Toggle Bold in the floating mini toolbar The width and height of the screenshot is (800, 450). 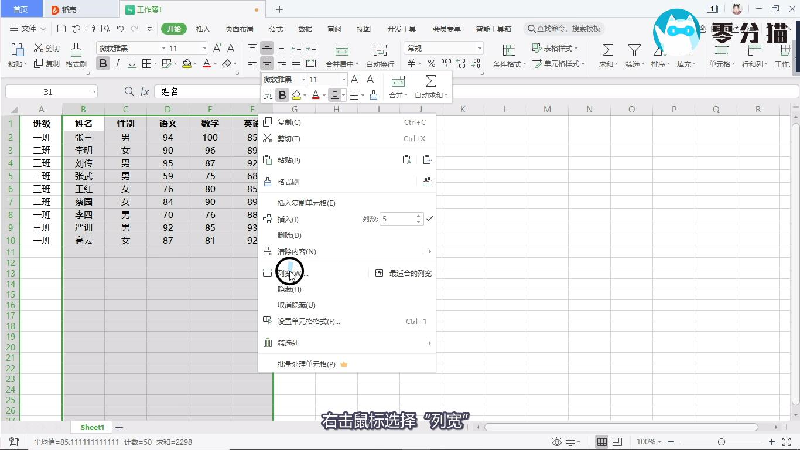click(282, 96)
